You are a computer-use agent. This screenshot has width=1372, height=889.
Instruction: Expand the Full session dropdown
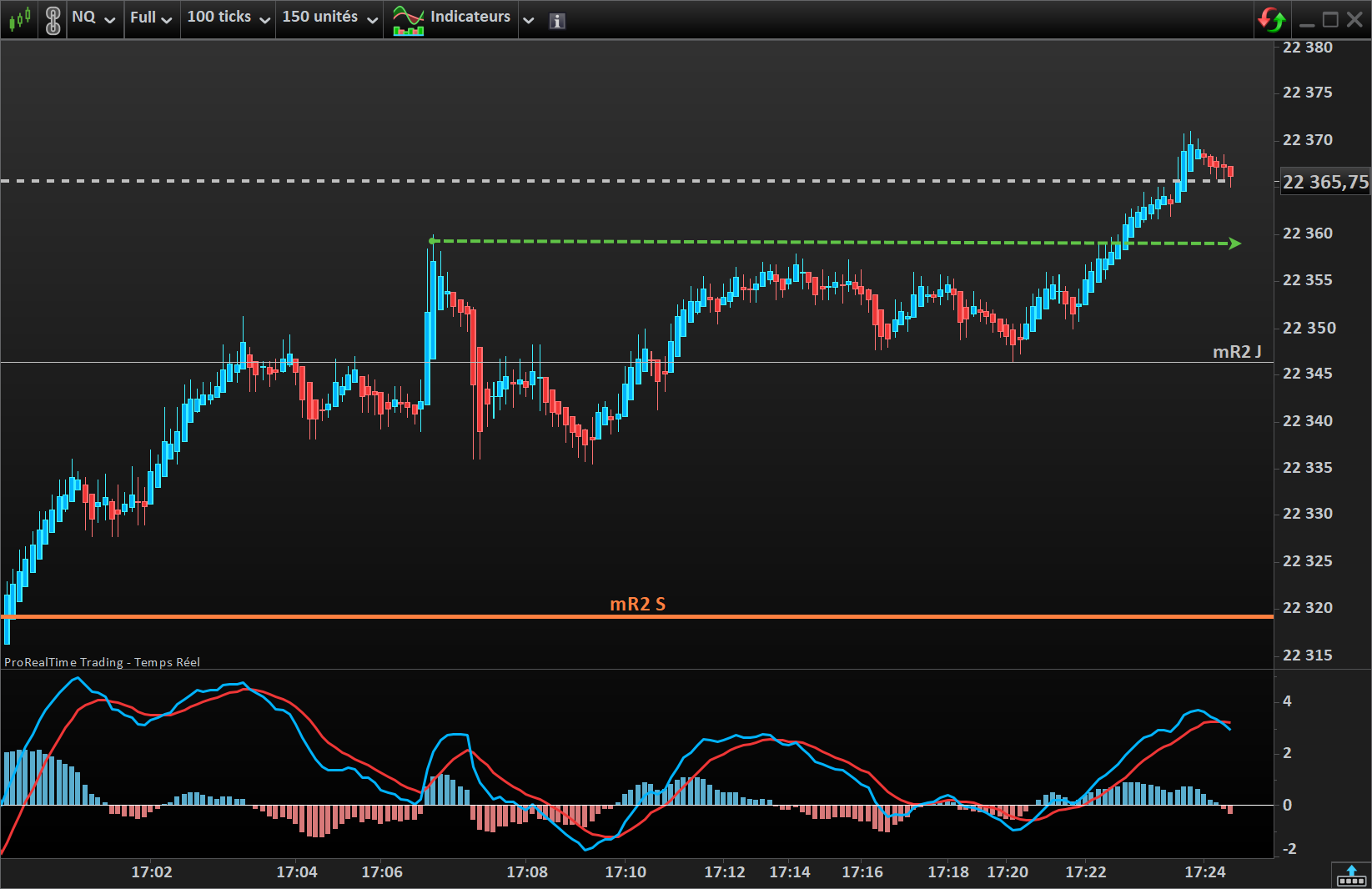tap(151, 18)
